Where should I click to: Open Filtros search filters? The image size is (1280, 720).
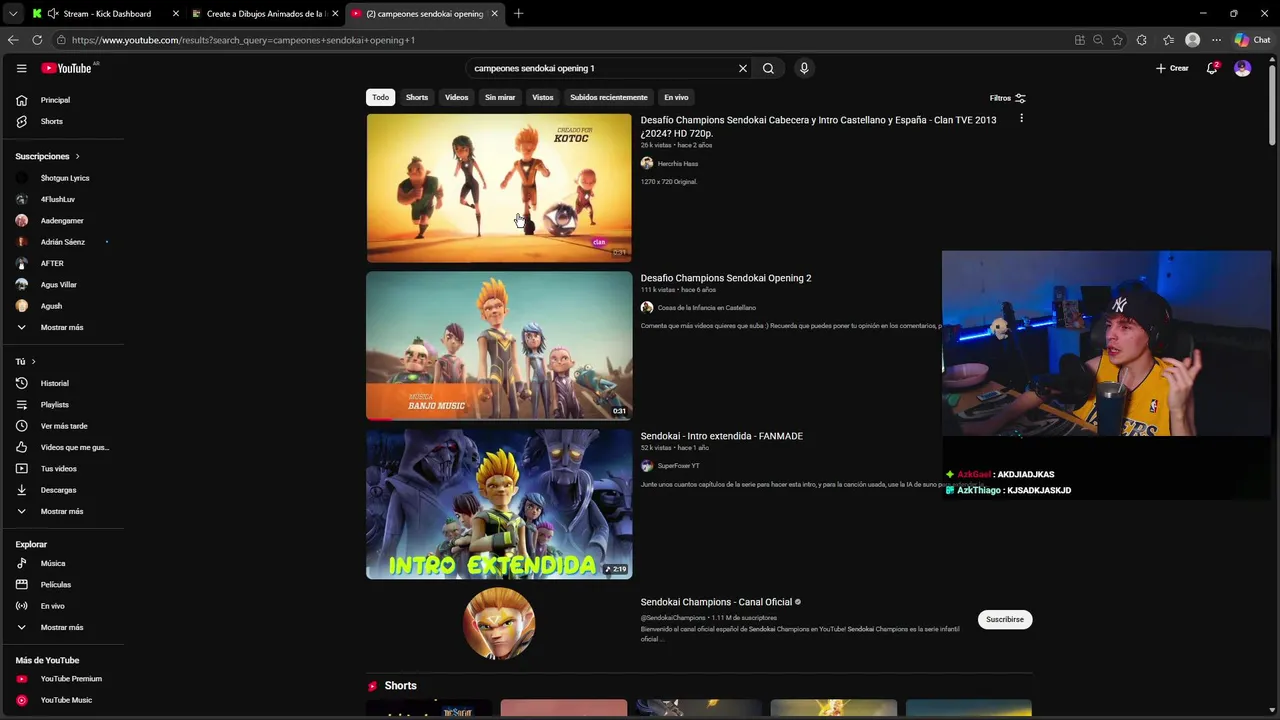pos(1007,98)
